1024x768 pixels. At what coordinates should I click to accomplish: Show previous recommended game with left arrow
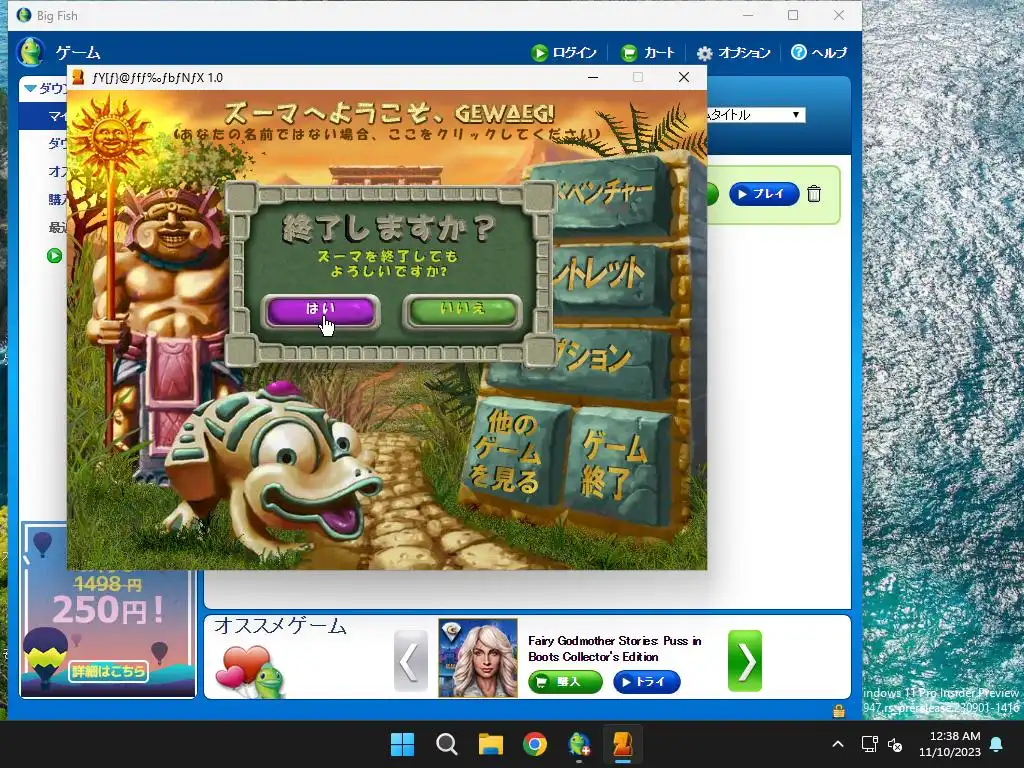(x=411, y=661)
